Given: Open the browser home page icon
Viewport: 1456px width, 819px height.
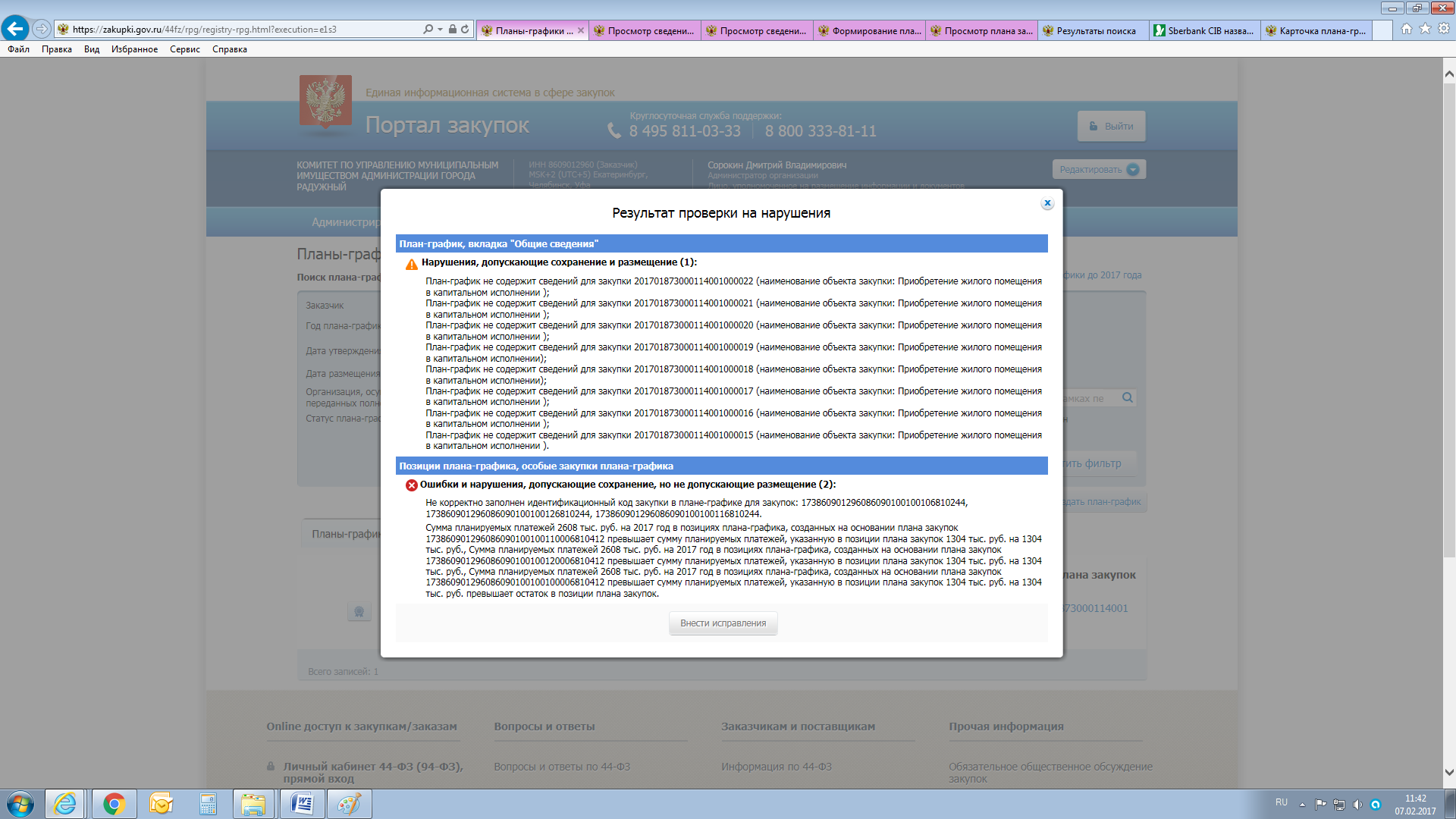Looking at the screenshot, I should [x=1407, y=29].
